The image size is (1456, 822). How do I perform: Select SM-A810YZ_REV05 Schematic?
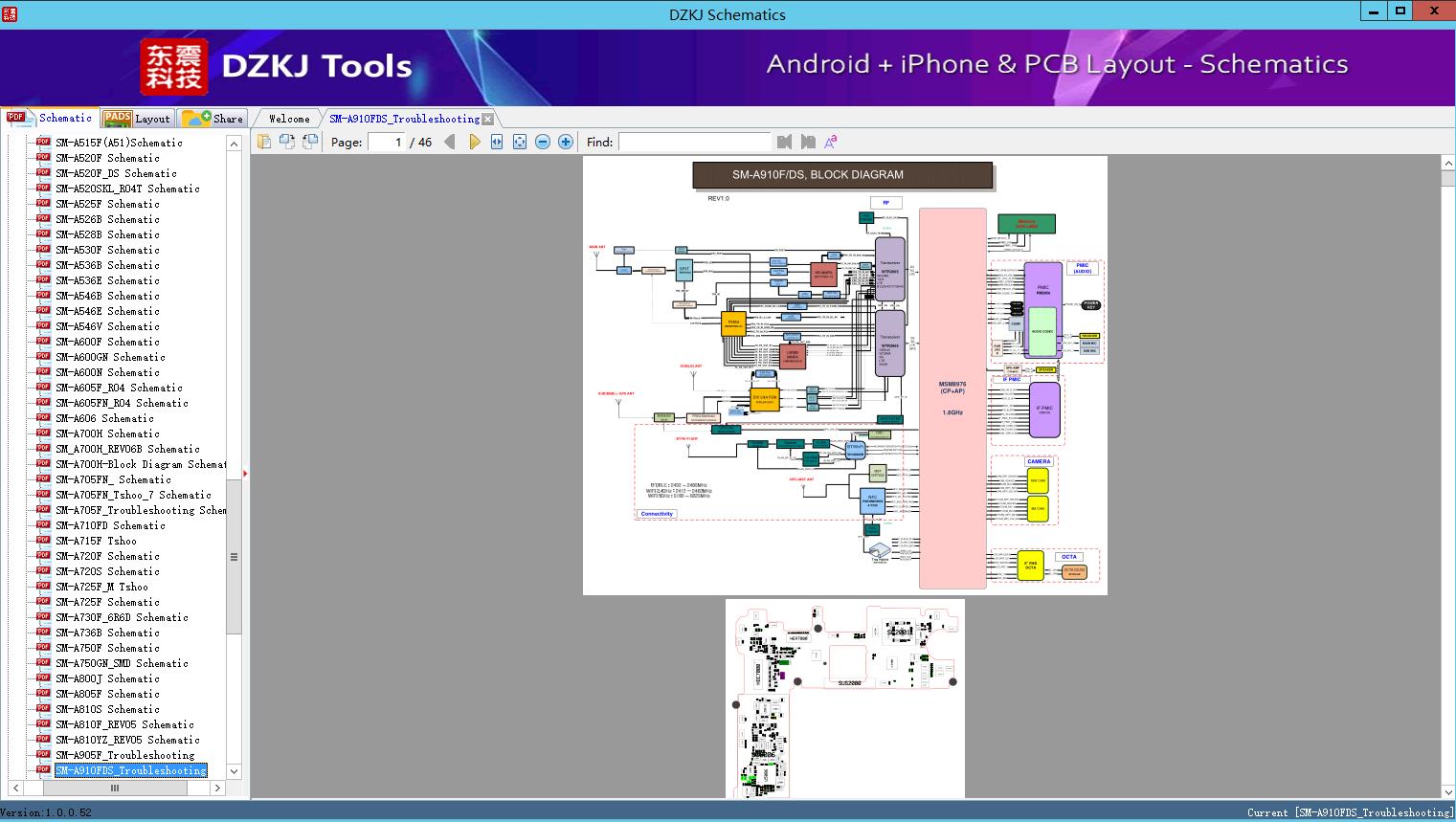click(127, 740)
